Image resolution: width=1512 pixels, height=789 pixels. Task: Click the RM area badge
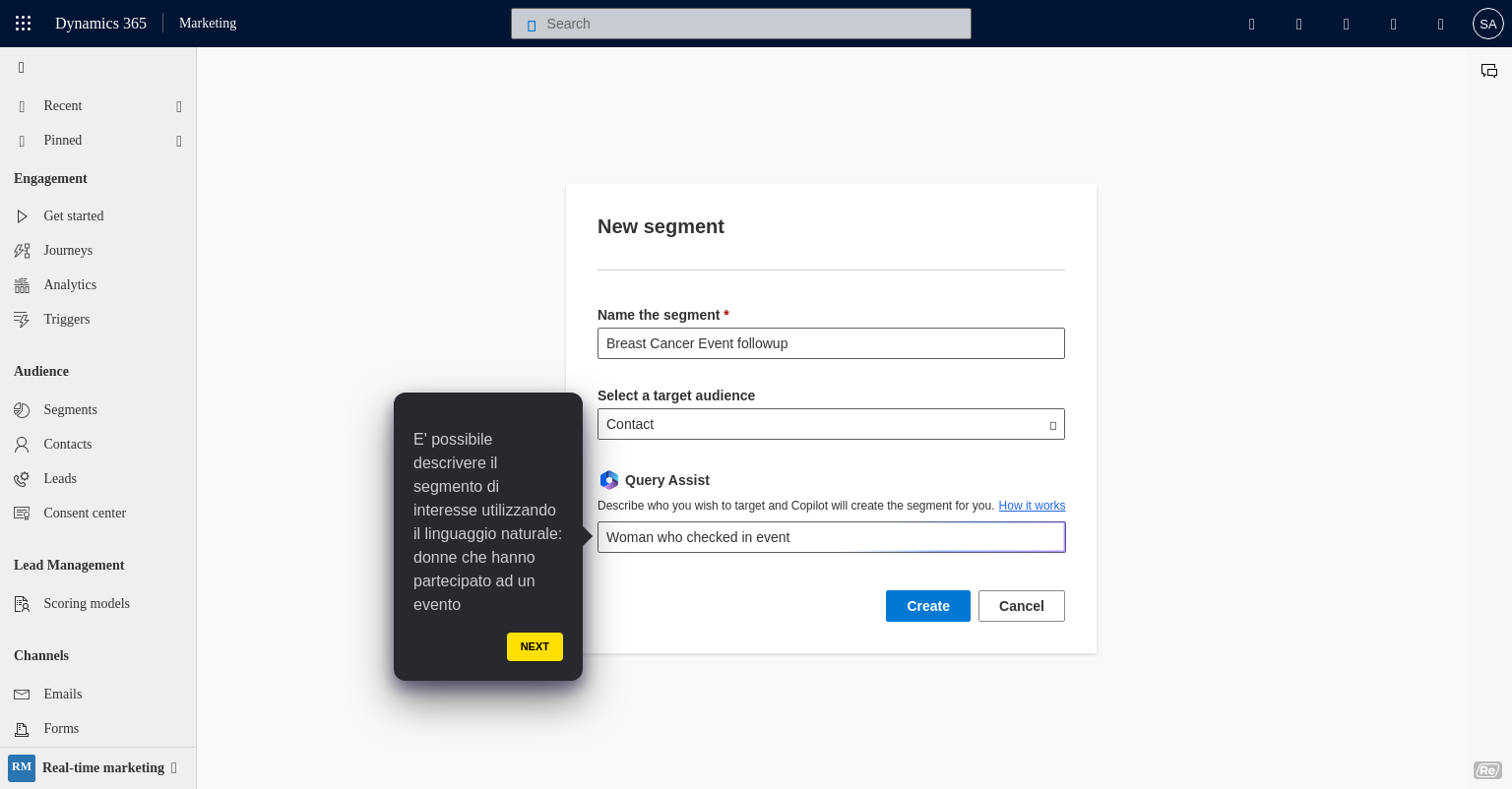[x=22, y=768]
